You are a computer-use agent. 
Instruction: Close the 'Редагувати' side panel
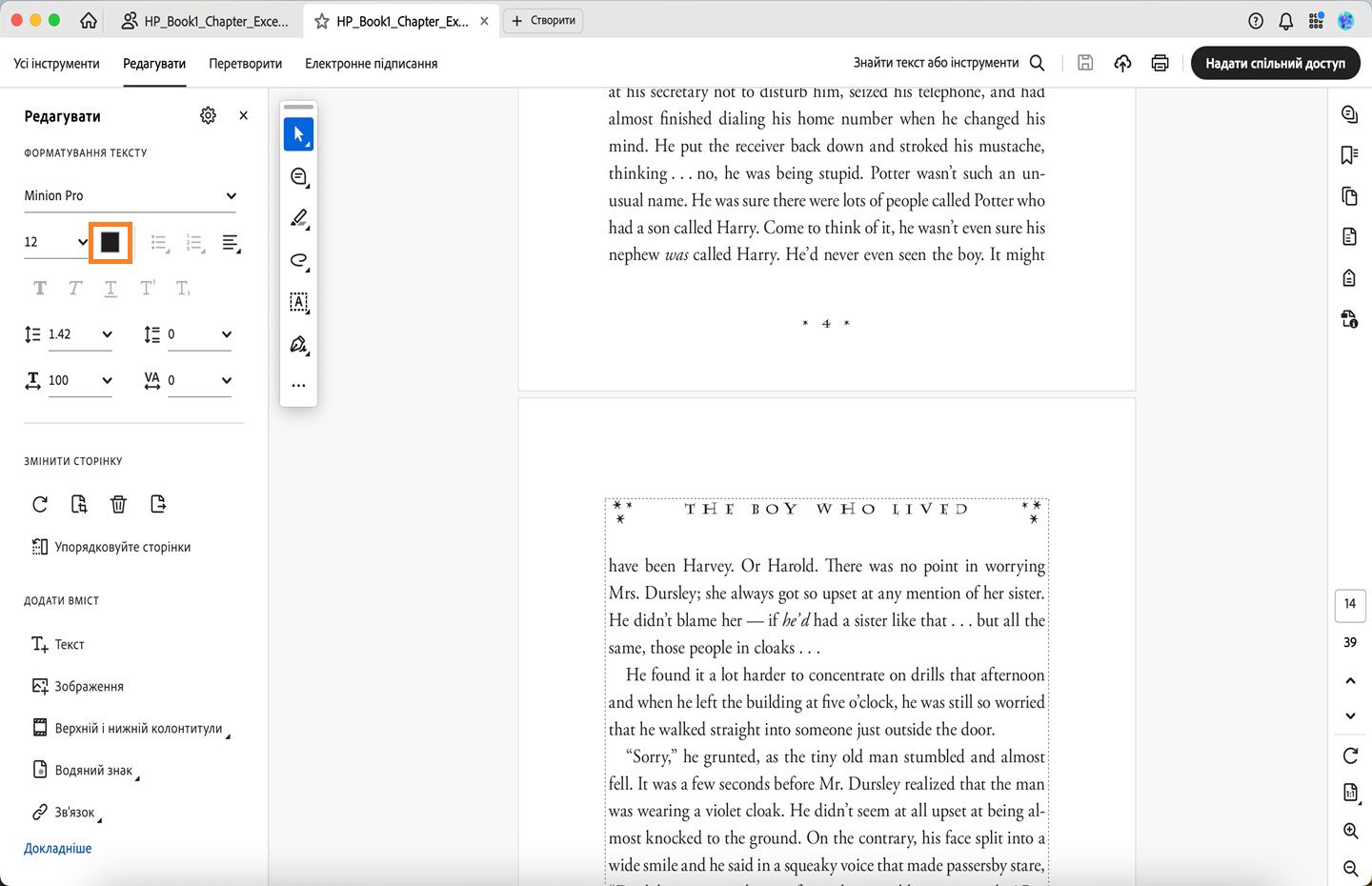pyautogui.click(x=244, y=115)
